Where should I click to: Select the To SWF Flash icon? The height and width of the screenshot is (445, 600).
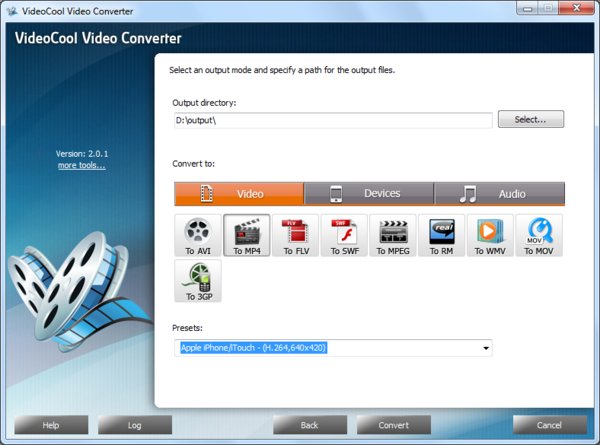(344, 235)
